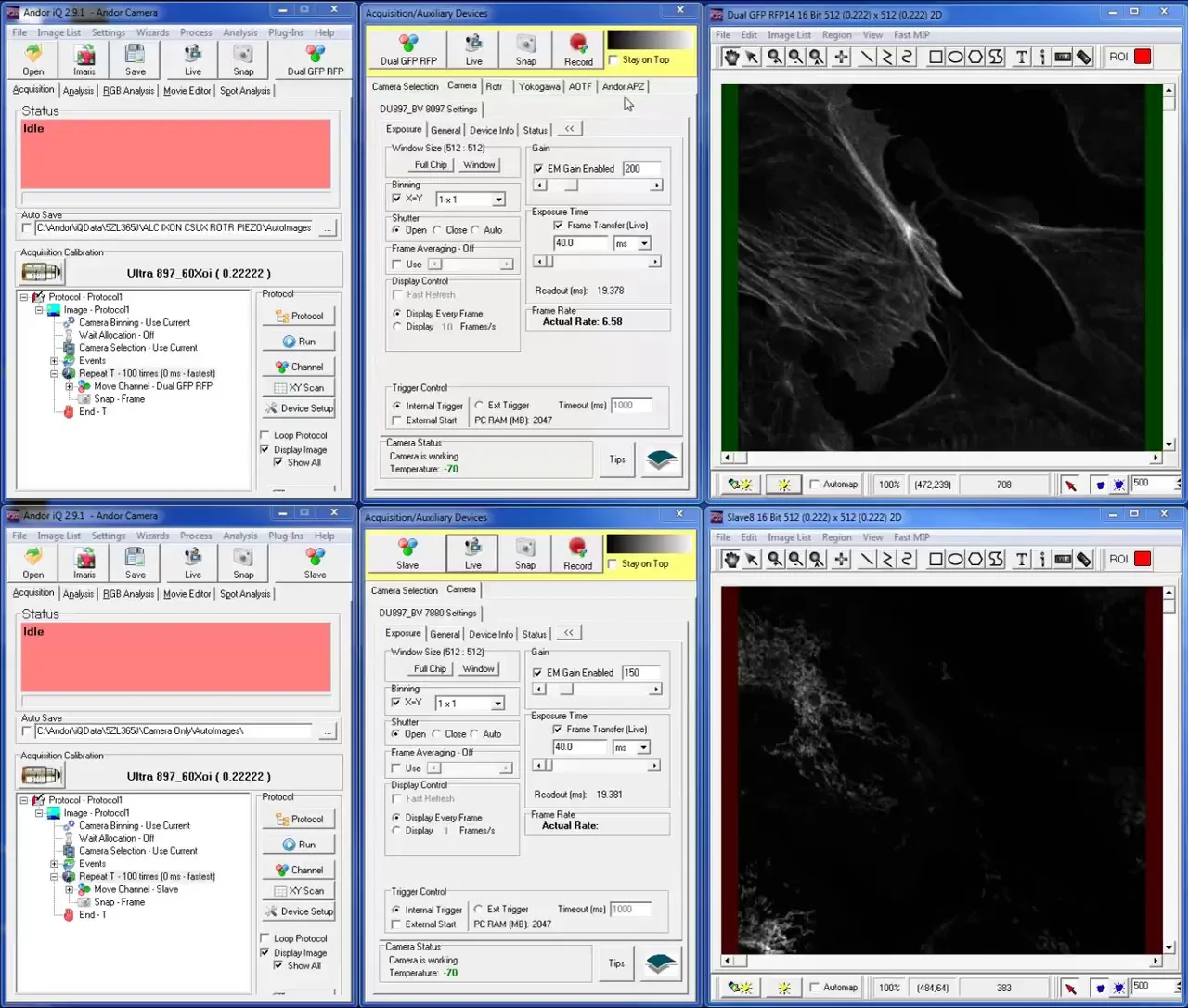Click sun auto-contrast icon in Slave8 status bar
Screen dimensions: 1188x1008
tap(784, 988)
